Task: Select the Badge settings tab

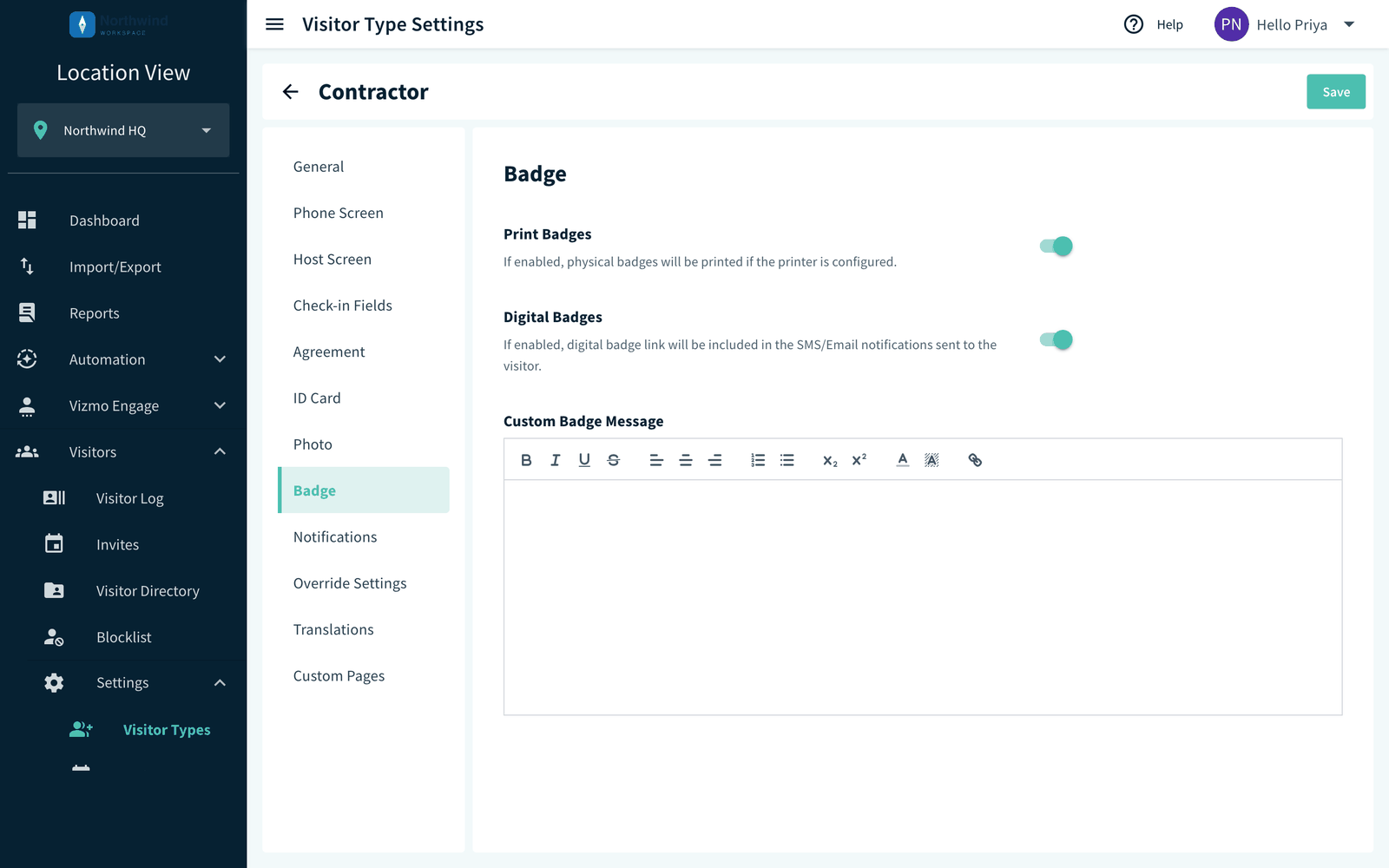Action: (x=364, y=490)
